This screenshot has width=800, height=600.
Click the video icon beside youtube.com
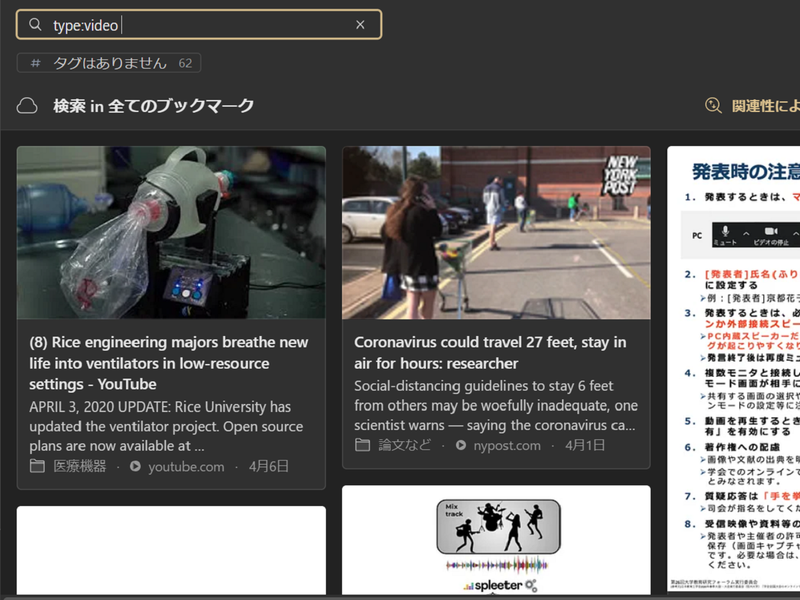pyautogui.click(x=135, y=466)
